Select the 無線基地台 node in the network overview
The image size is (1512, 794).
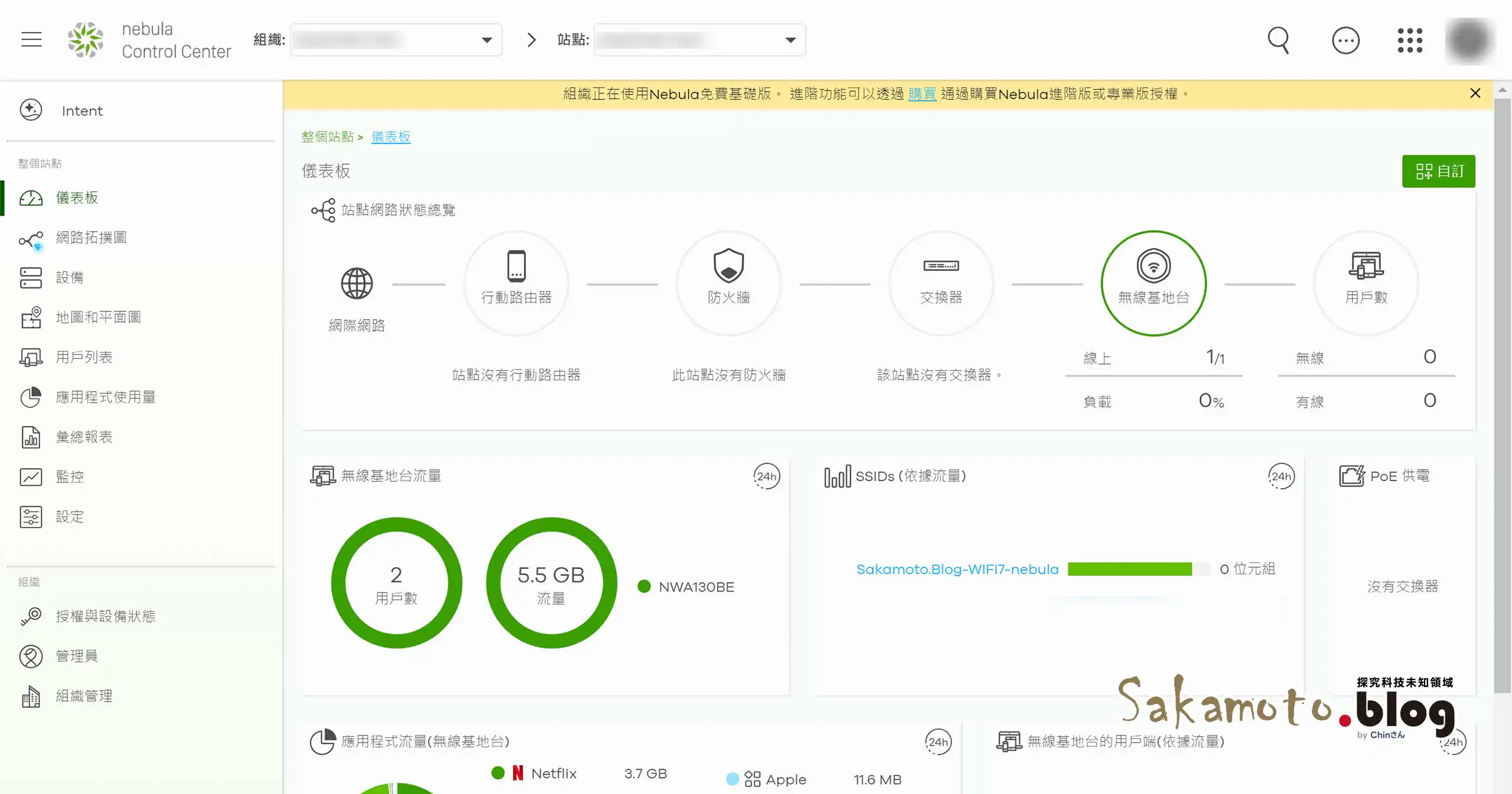click(1153, 283)
